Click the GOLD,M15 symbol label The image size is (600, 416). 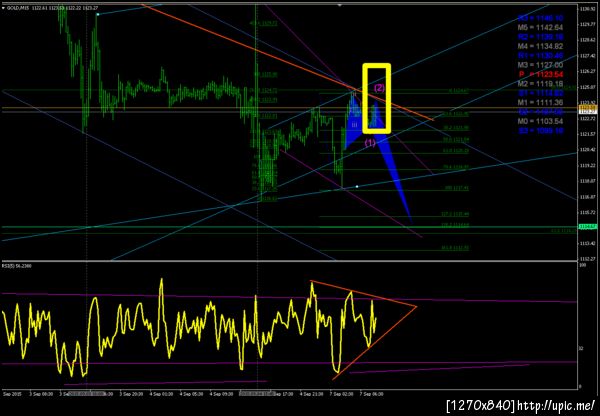16,7
